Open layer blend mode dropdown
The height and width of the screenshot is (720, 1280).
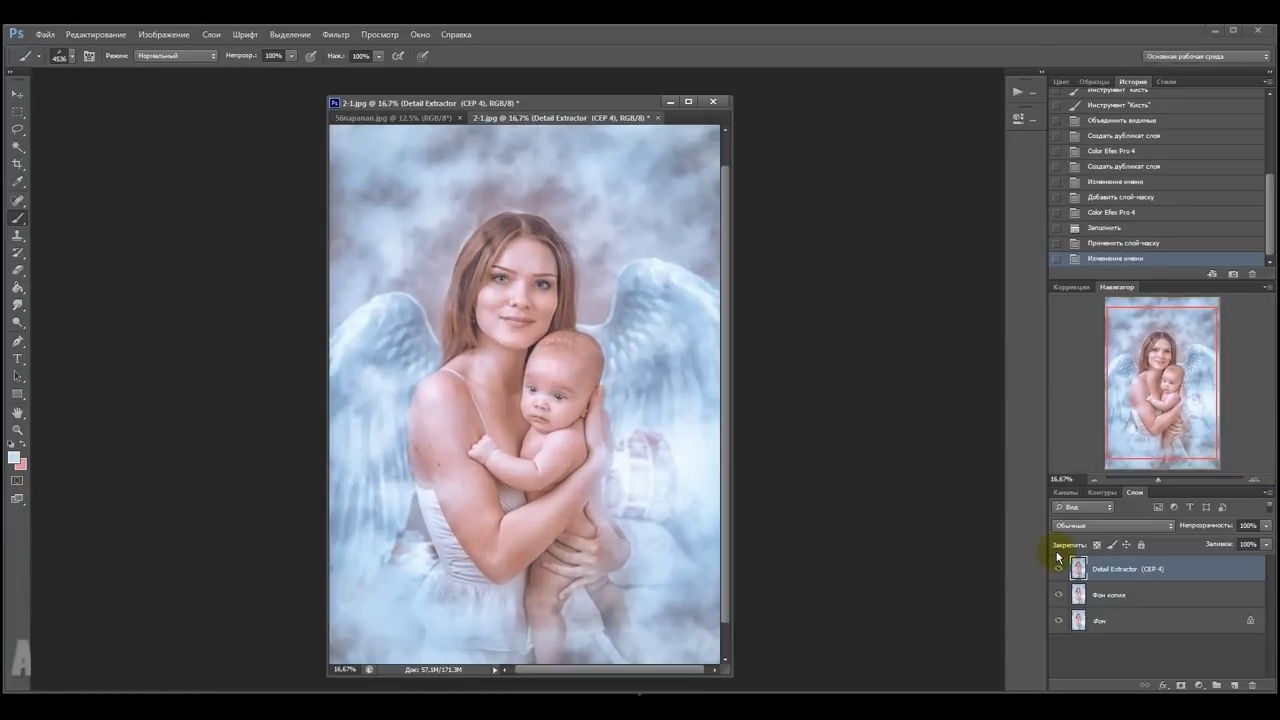[1113, 526]
